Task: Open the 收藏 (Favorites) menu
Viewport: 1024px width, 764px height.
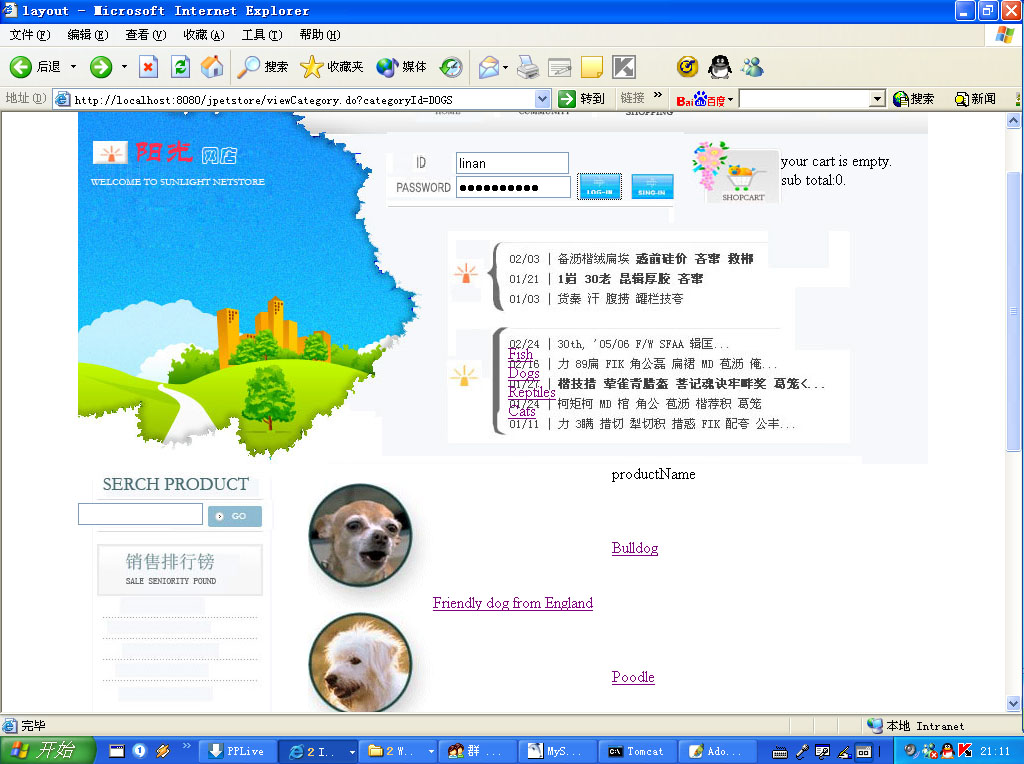Action: point(204,35)
